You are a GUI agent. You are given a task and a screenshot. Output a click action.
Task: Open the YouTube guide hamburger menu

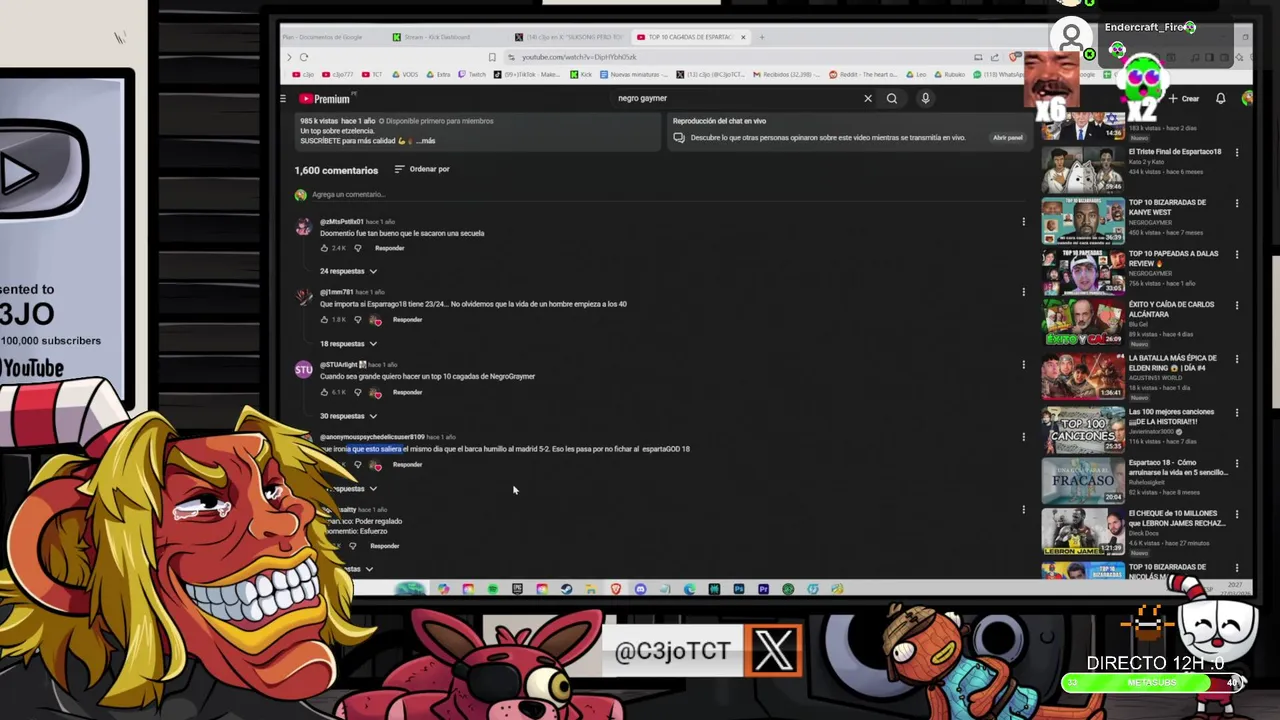point(283,99)
